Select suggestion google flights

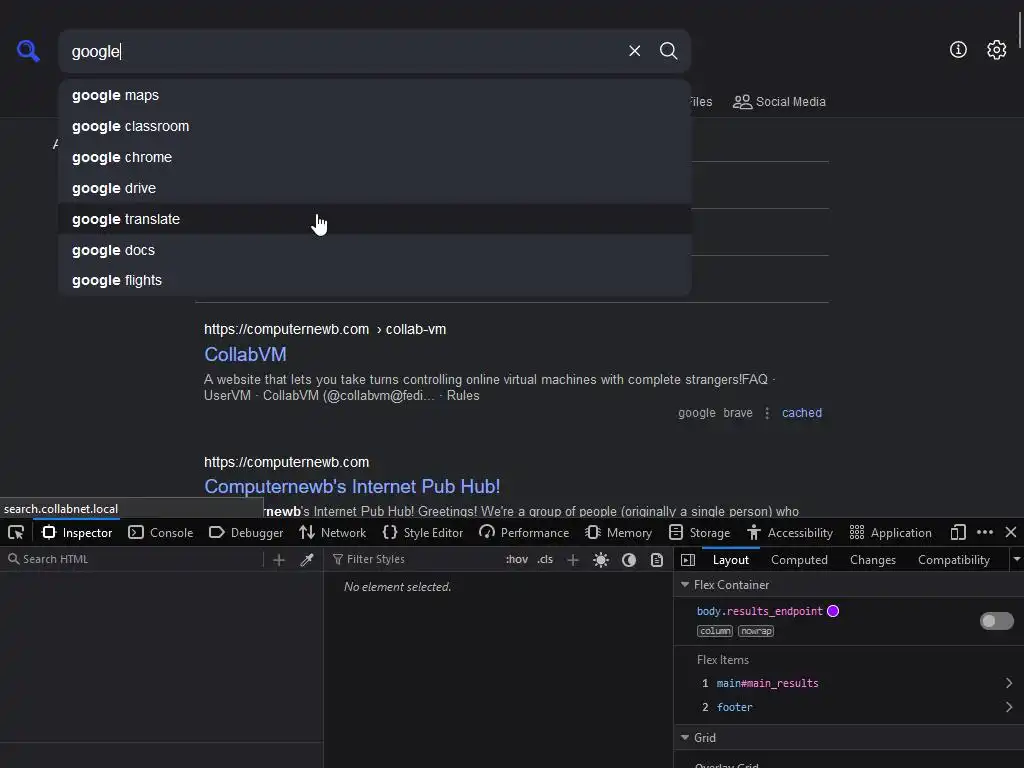375,280
